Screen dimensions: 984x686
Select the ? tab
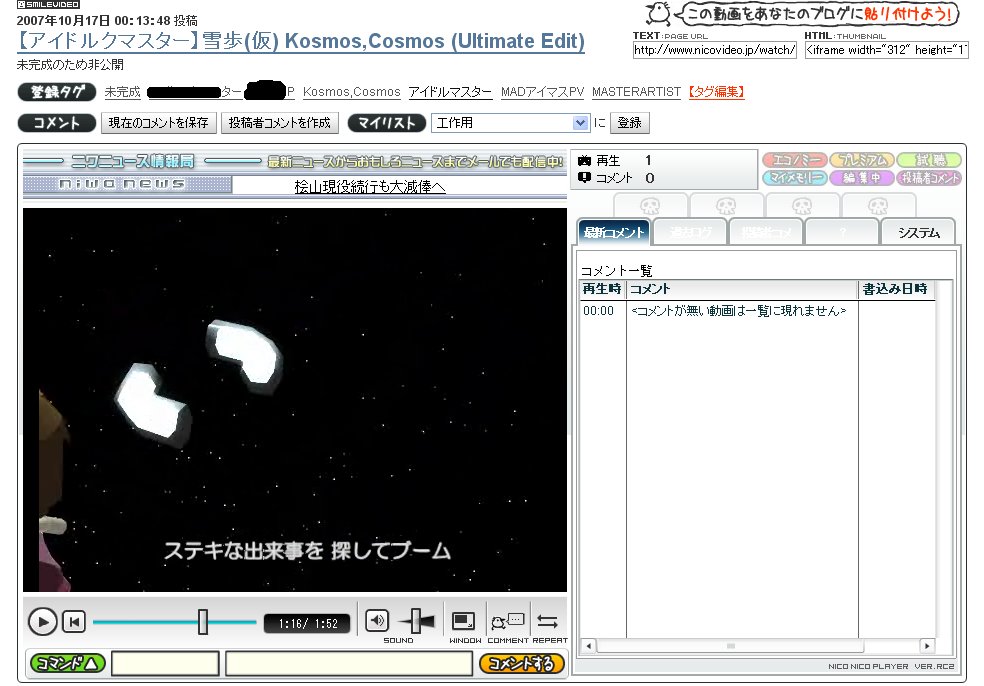coord(842,232)
